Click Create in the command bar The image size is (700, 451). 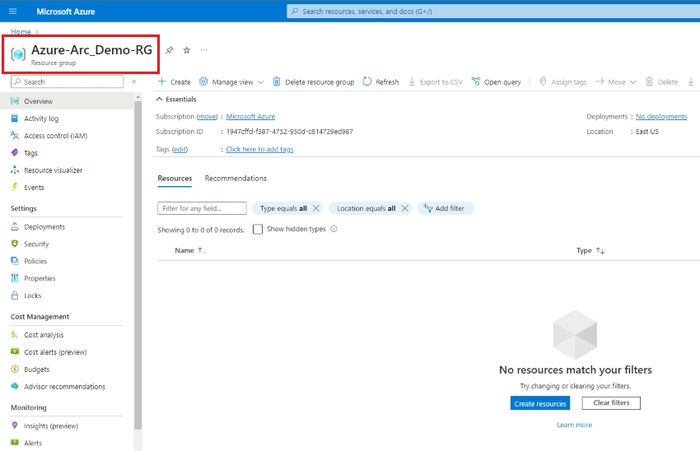click(175, 82)
